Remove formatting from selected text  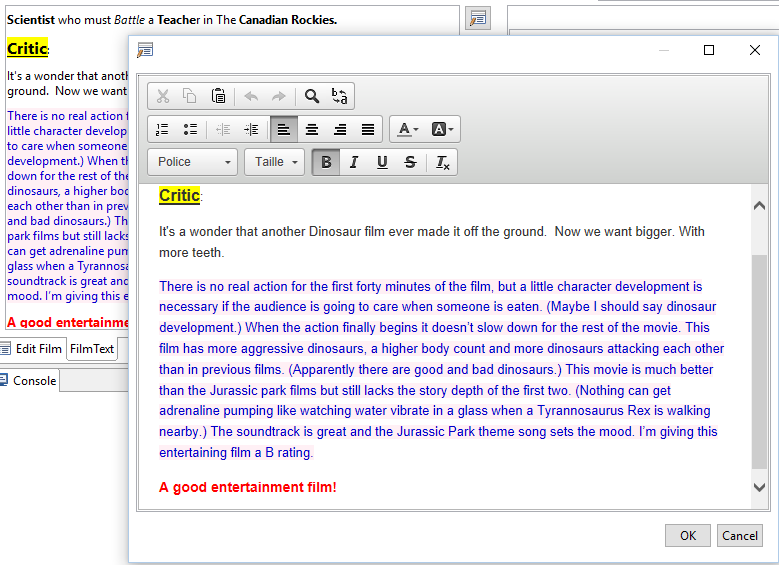pos(443,162)
